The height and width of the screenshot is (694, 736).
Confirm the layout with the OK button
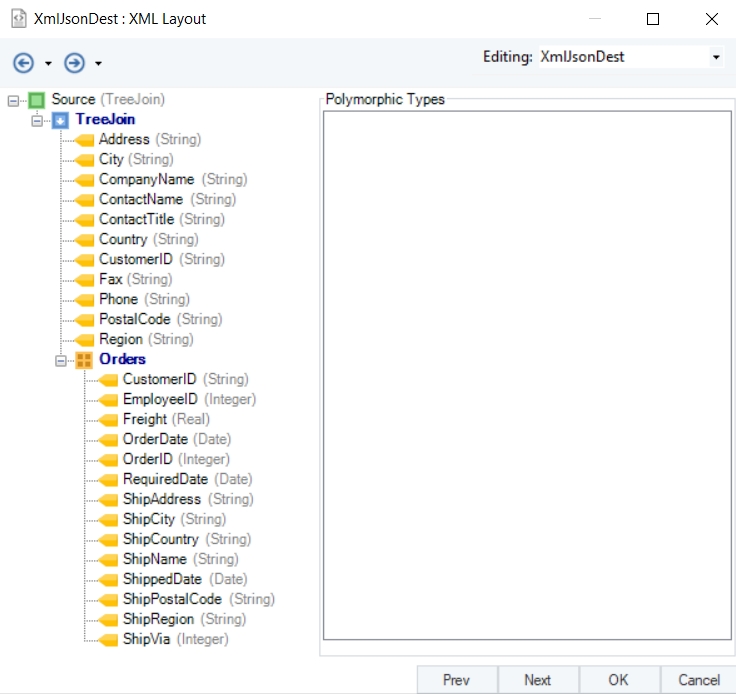(619, 679)
